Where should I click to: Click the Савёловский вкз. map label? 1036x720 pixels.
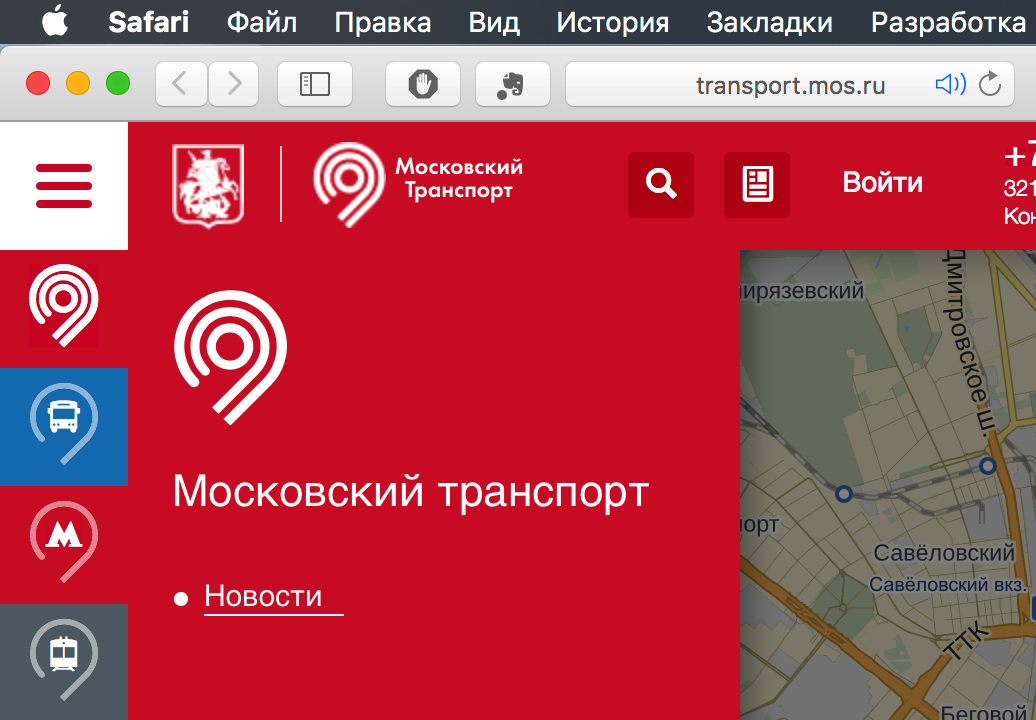[x=948, y=585]
